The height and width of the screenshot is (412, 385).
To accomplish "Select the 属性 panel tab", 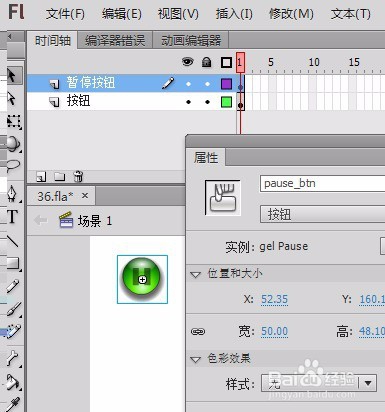I will click(x=206, y=157).
